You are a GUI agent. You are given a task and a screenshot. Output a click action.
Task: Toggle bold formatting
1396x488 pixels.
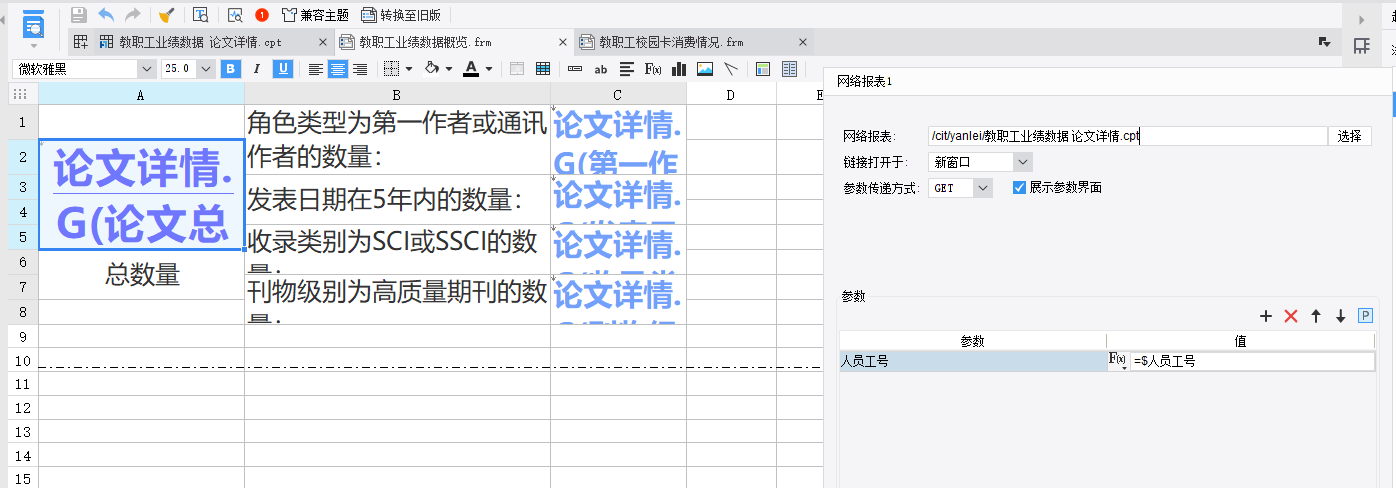[231, 69]
